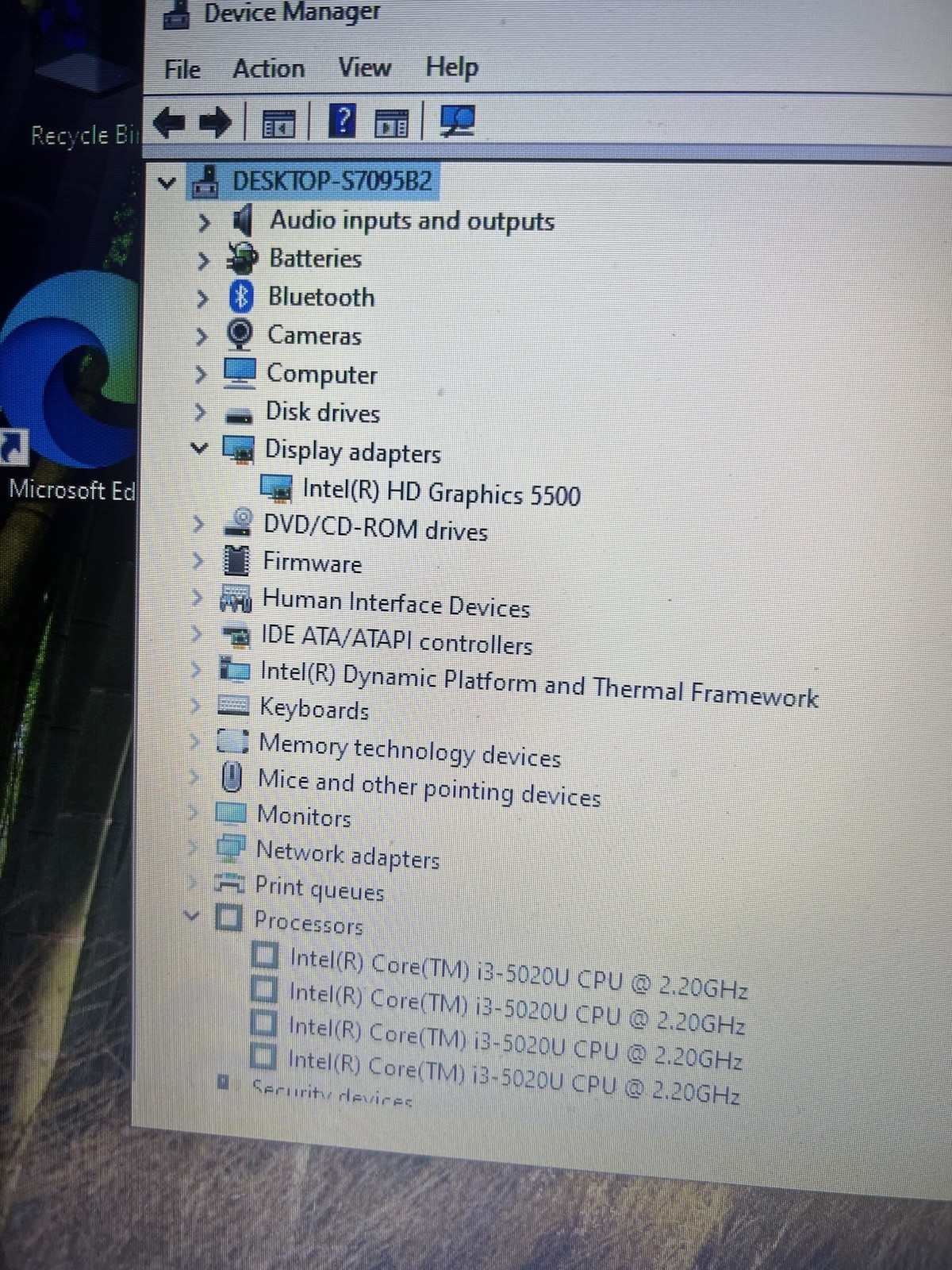The width and height of the screenshot is (952, 1270).
Task: Select the Keyboards category label
Action: pos(314,708)
